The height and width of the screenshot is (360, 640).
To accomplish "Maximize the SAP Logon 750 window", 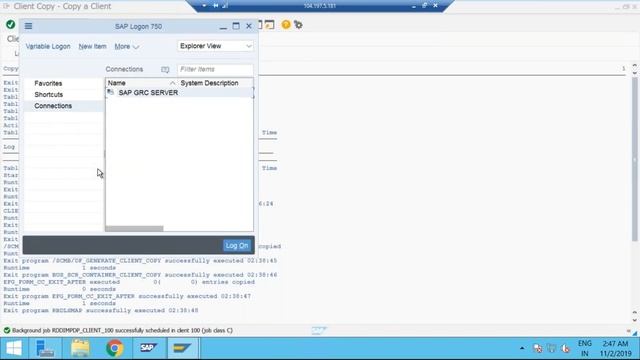I will [236, 26].
